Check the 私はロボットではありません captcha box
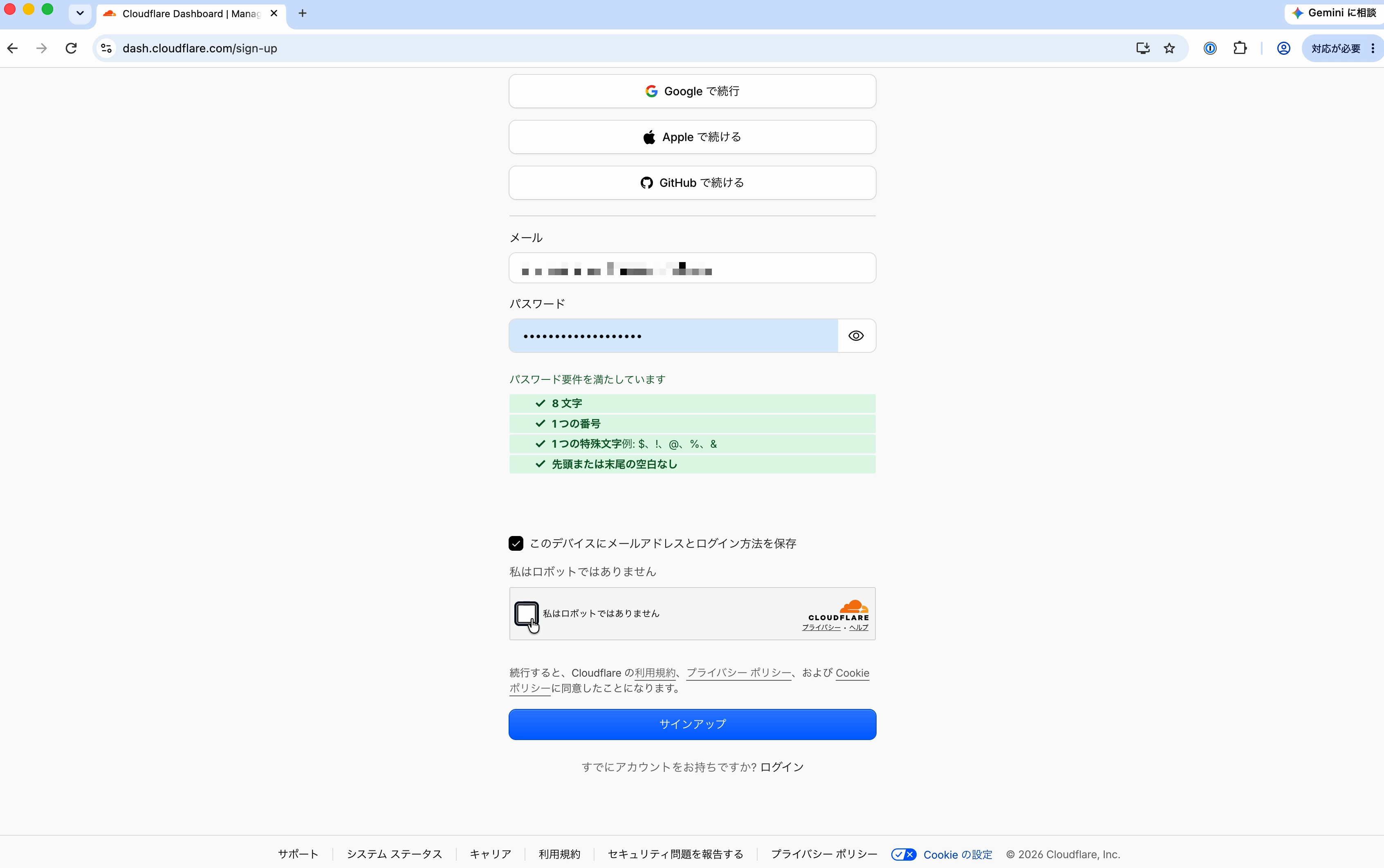This screenshot has height=868, width=1384. [x=526, y=613]
